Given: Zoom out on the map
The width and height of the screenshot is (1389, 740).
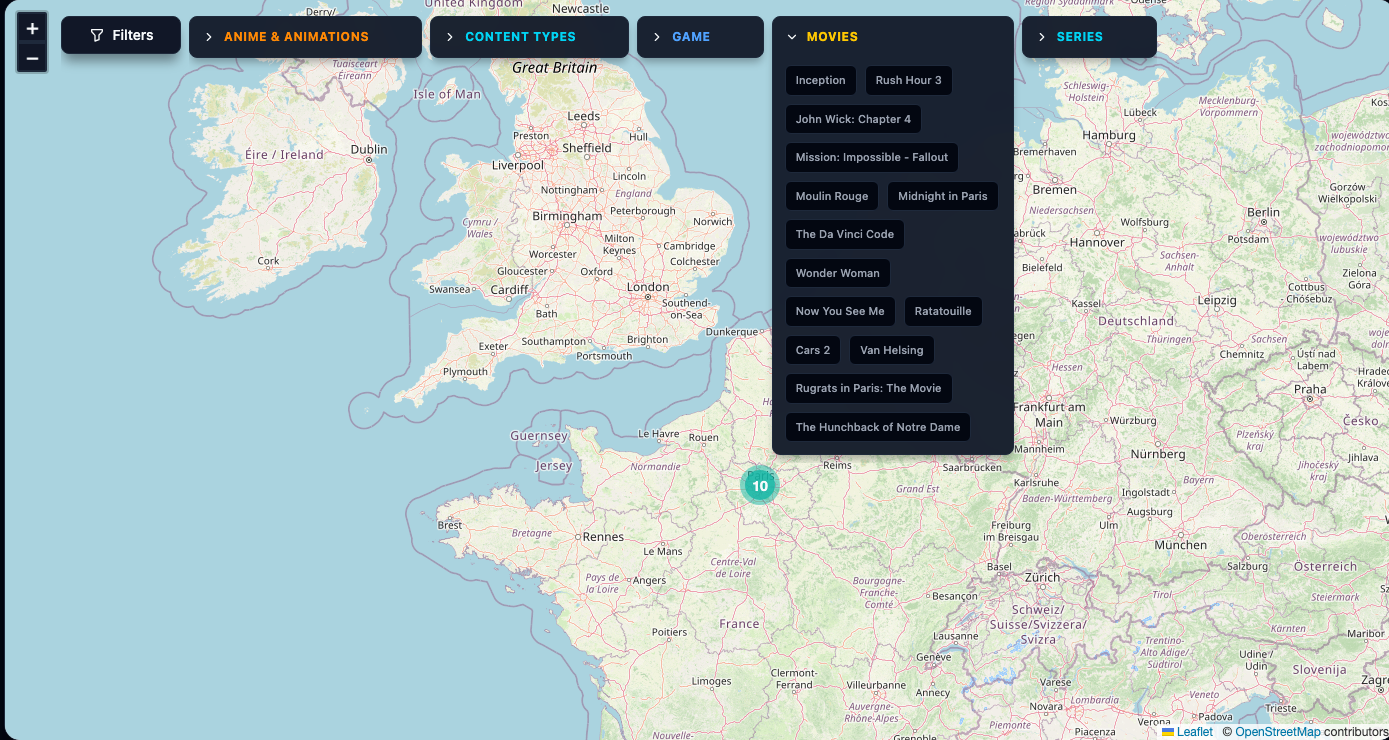Looking at the screenshot, I should (x=32, y=59).
